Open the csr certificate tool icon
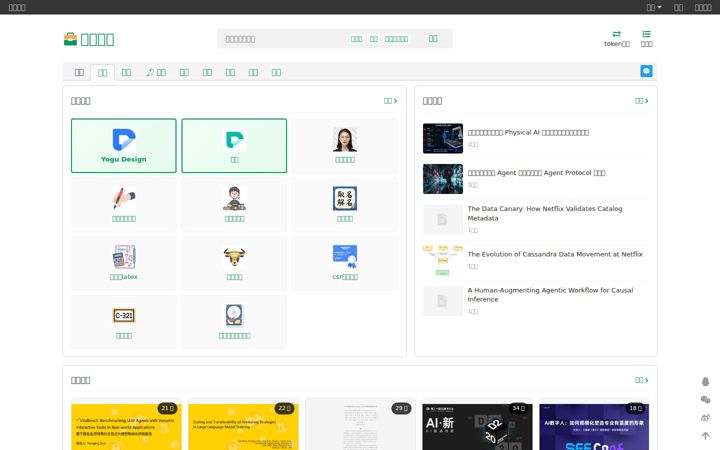This screenshot has width=720, height=450. click(x=345, y=256)
